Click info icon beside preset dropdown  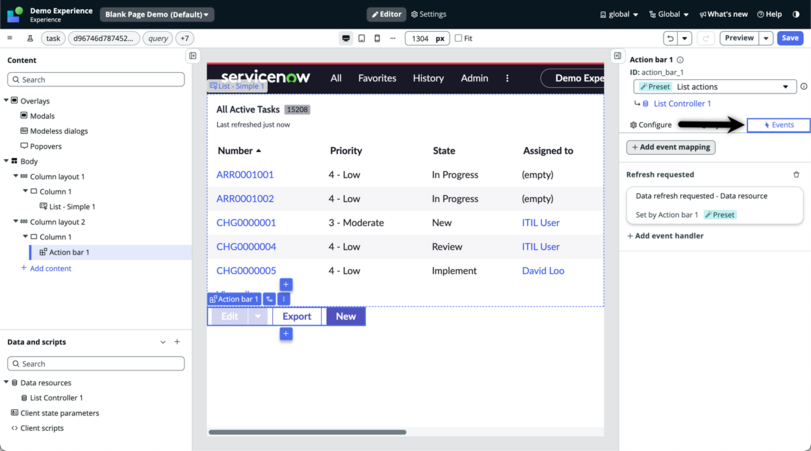click(x=804, y=87)
